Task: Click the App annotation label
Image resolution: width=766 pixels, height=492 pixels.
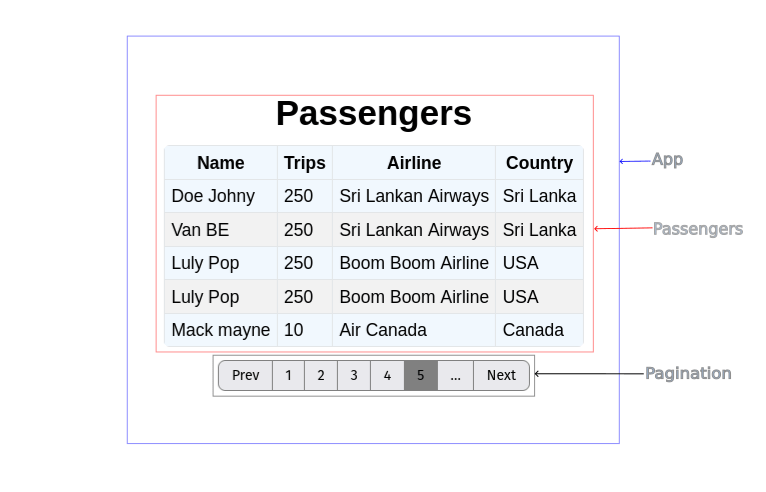Action: (667, 159)
